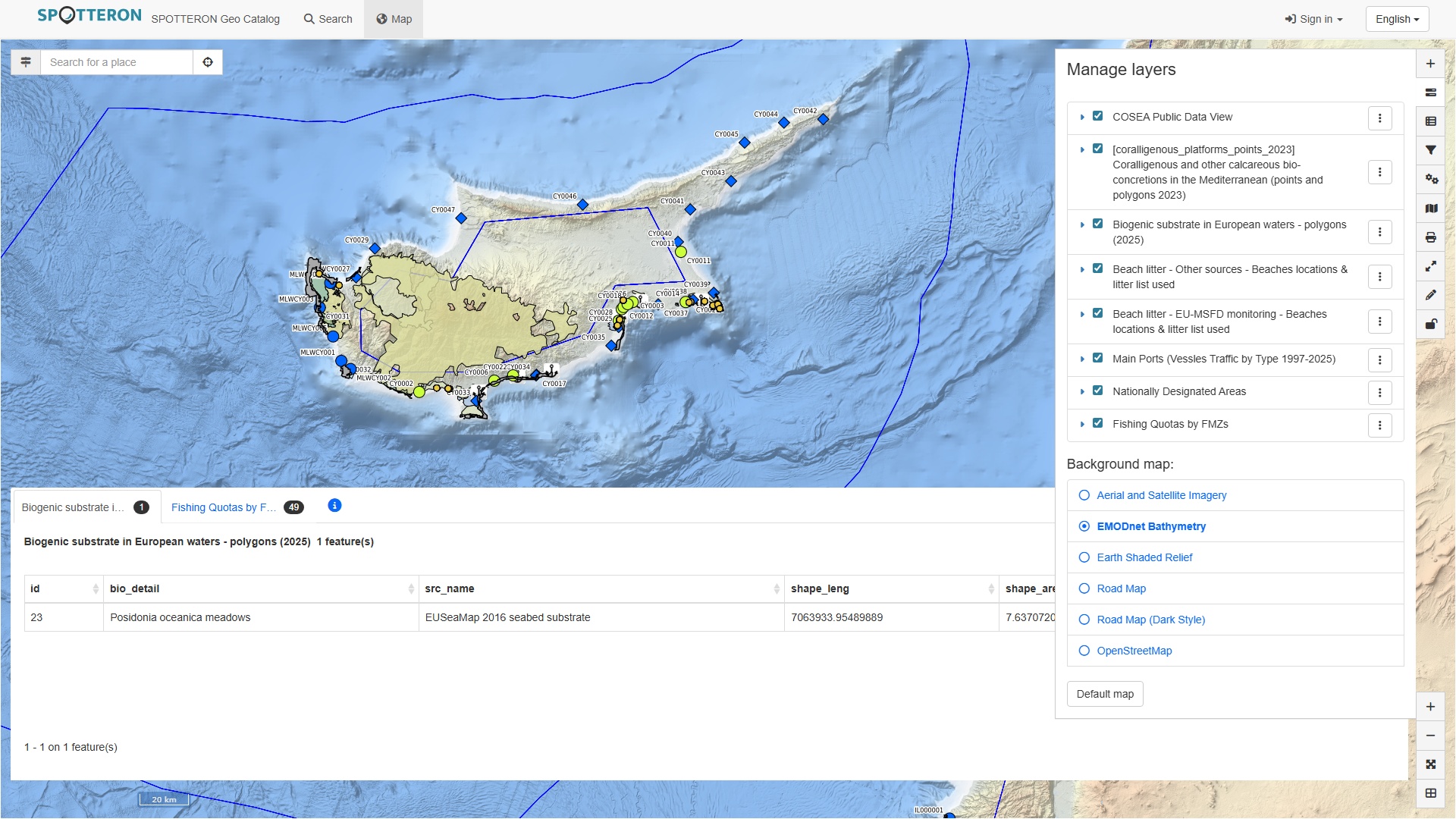The width and height of the screenshot is (1456, 819).
Task: Select the fullscreen expand arrows icon
Action: tap(1431, 266)
